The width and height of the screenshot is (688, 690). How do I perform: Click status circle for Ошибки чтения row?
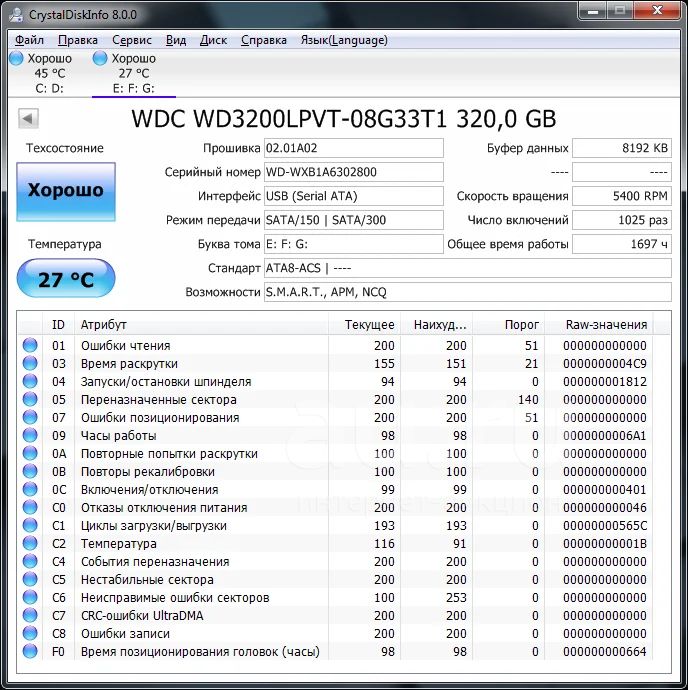tap(30, 345)
